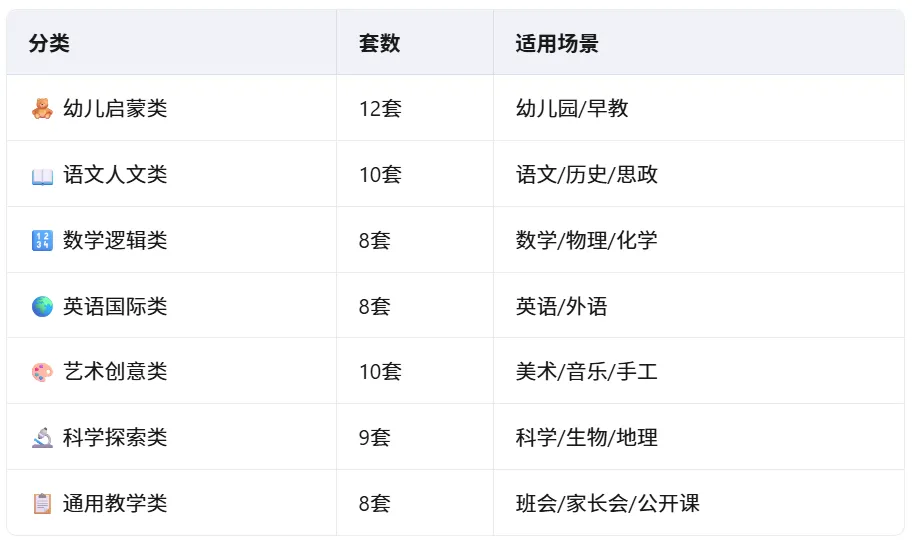This screenshot has height=557, width=917.
Task: Click the 1234 numbers icon
Action: point(42,240)
